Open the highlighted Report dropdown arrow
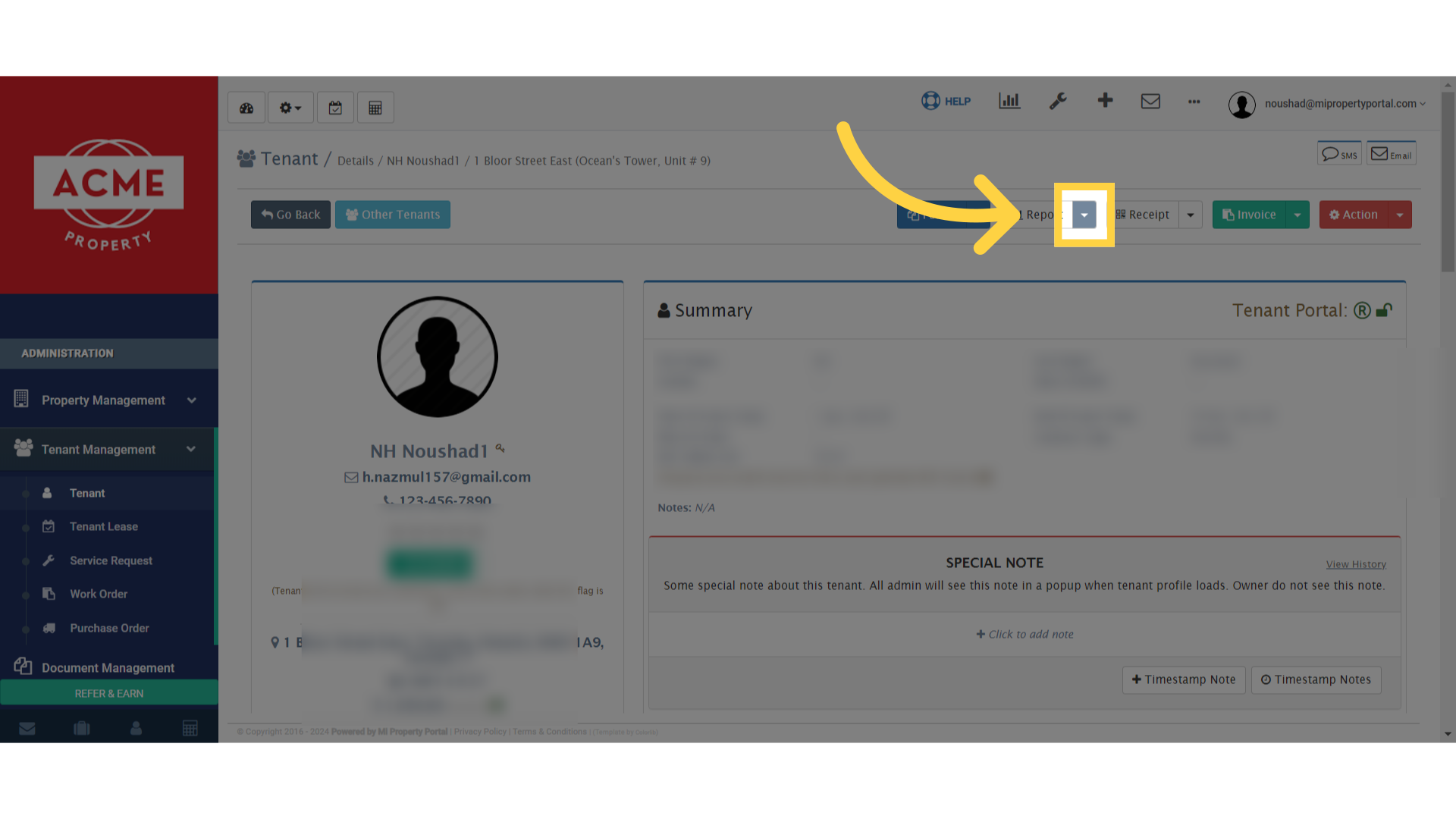This screenshot has width=1456, height=819. (x=1084, y=215)
